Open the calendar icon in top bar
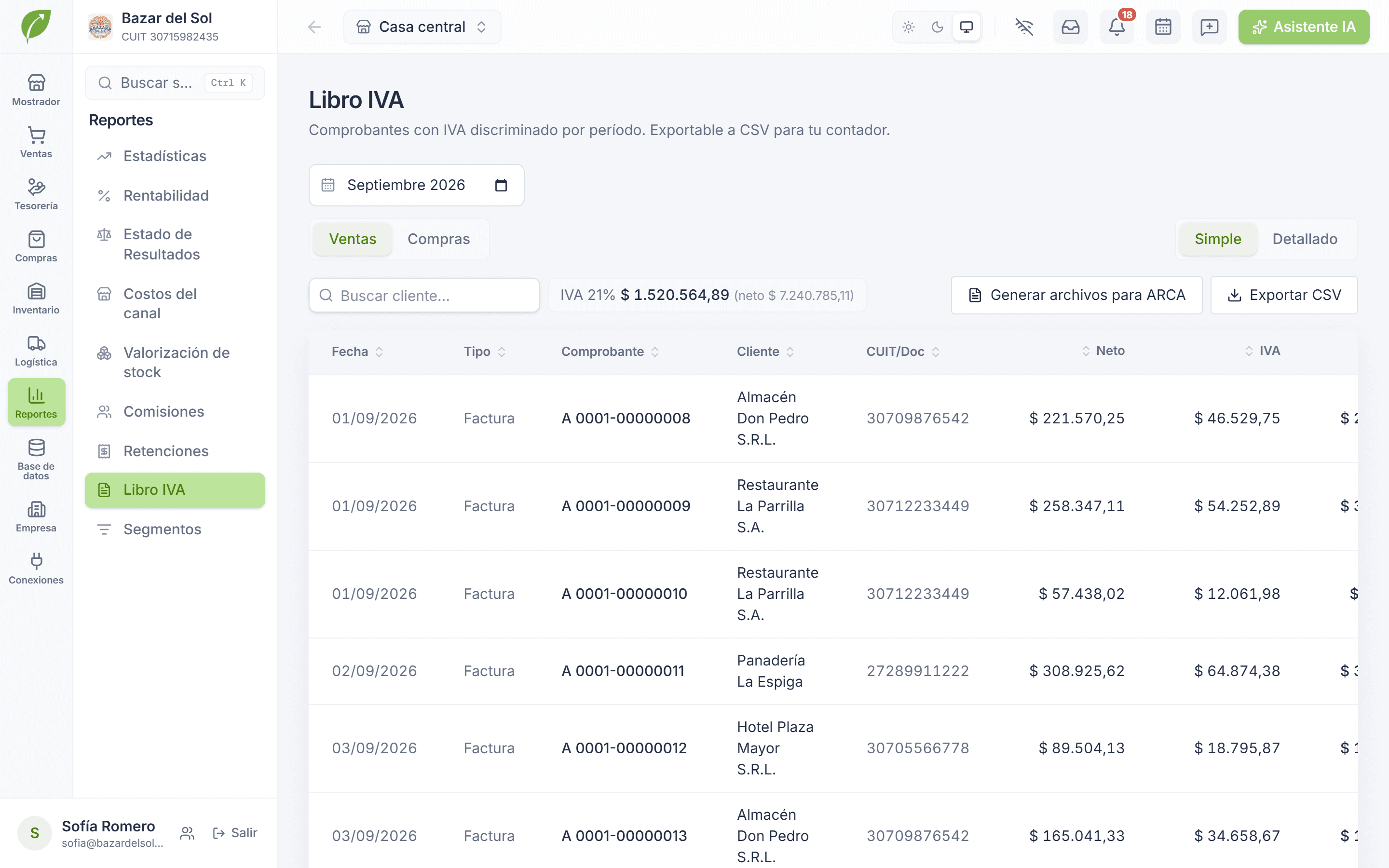 click(1163, 27)
